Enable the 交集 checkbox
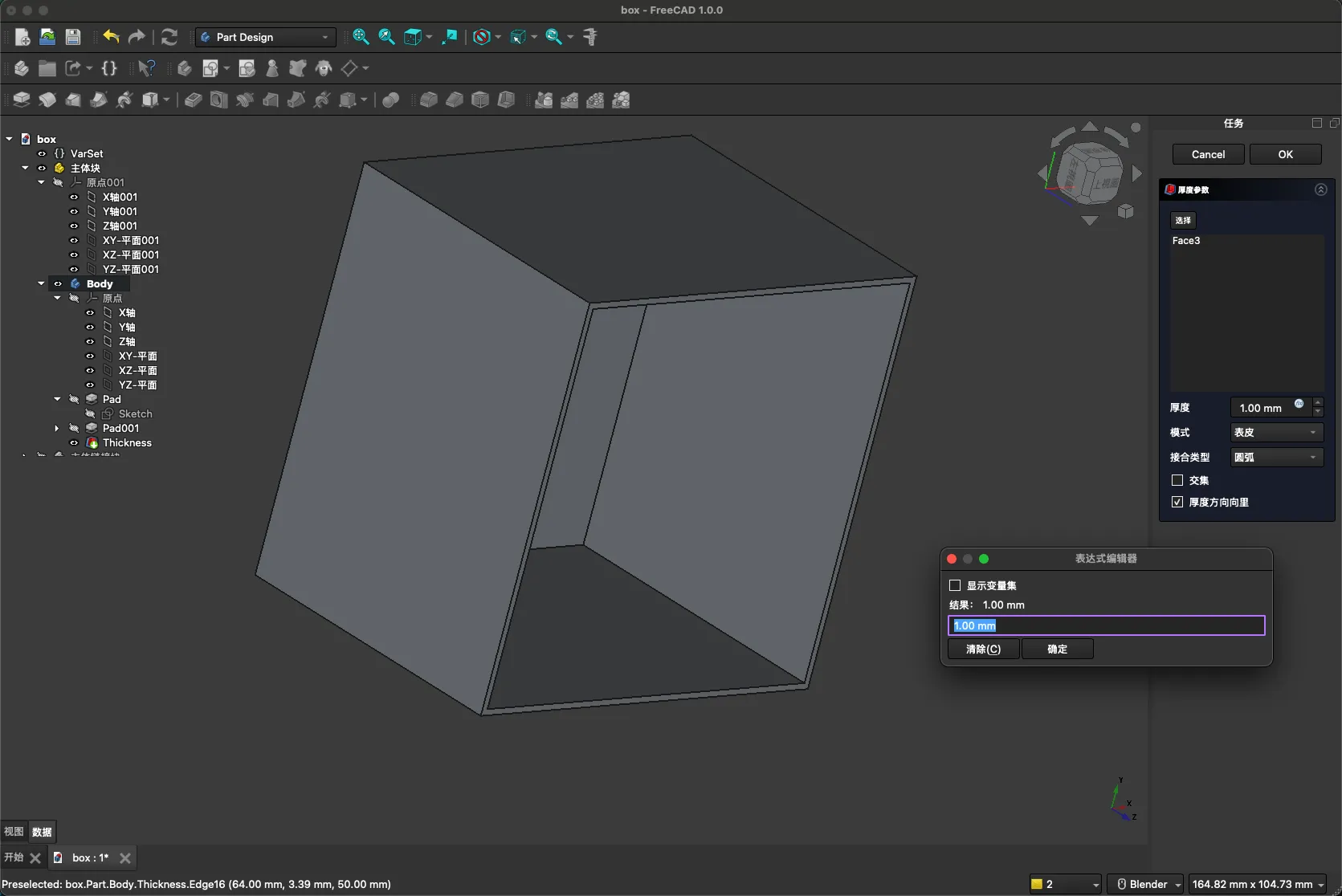1342x896 pixels. coord(1177,480)
